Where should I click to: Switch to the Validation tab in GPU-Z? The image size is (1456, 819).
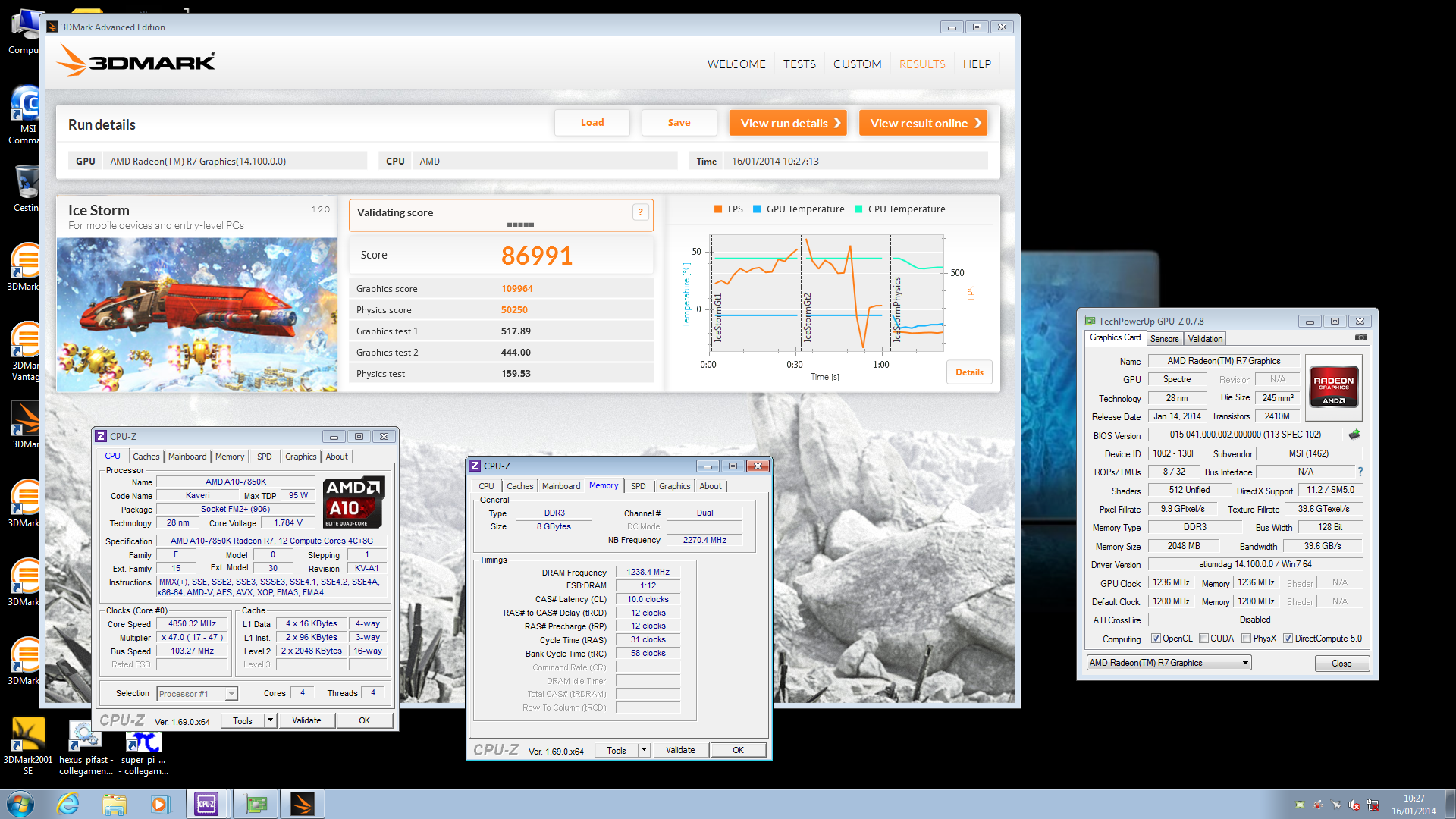[x=1205, y=339]
